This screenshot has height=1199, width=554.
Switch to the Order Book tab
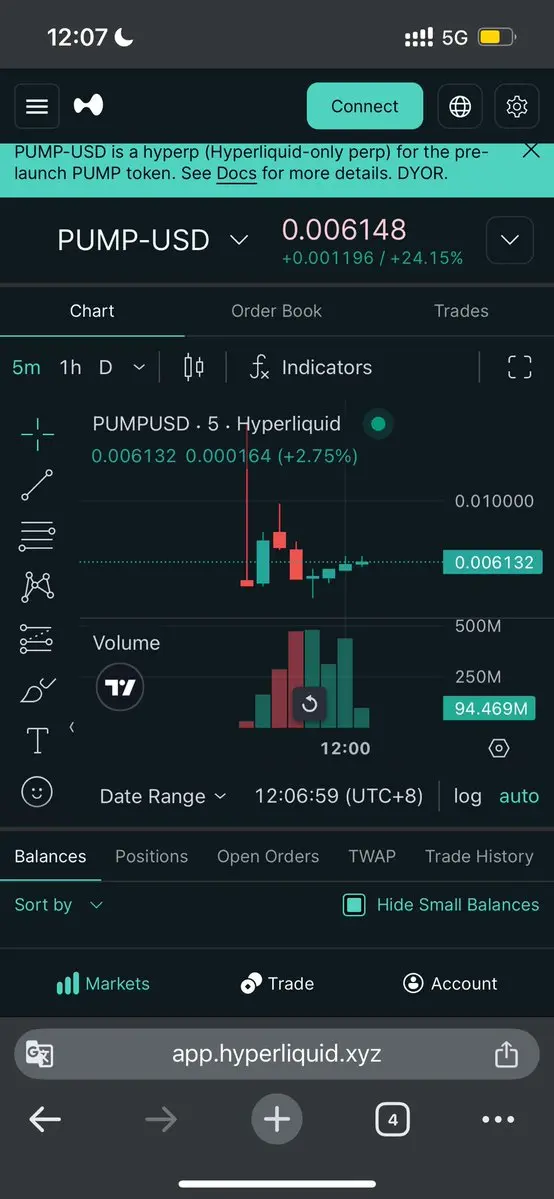click(x=276, y=310)
